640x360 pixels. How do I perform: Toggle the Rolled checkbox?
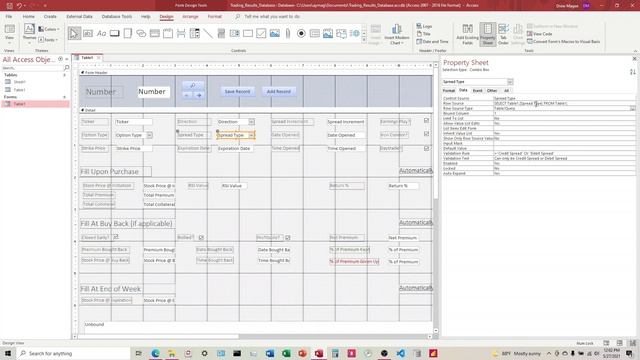click(x=201, y=237)
